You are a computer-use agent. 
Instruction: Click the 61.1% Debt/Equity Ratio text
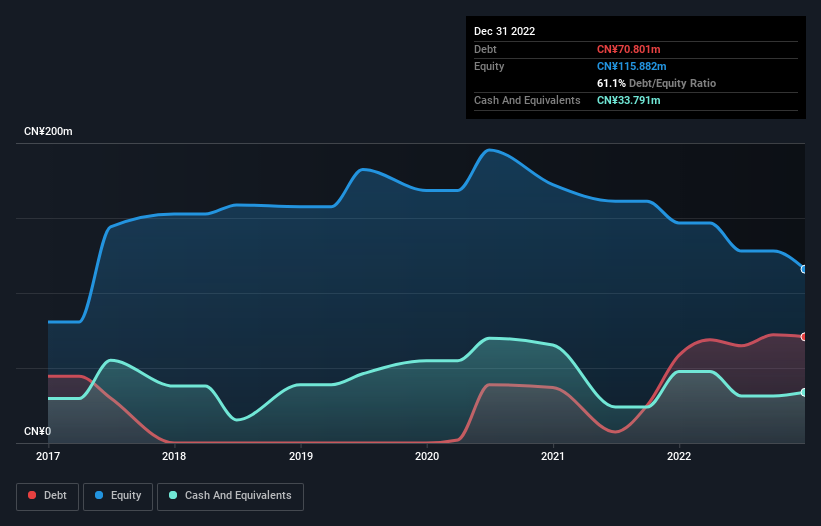pos(656,83)
